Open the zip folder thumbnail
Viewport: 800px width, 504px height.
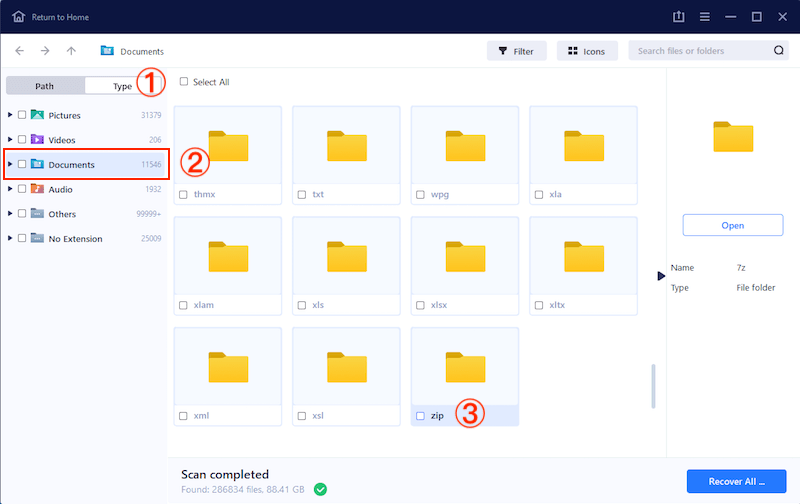[465, 367]
